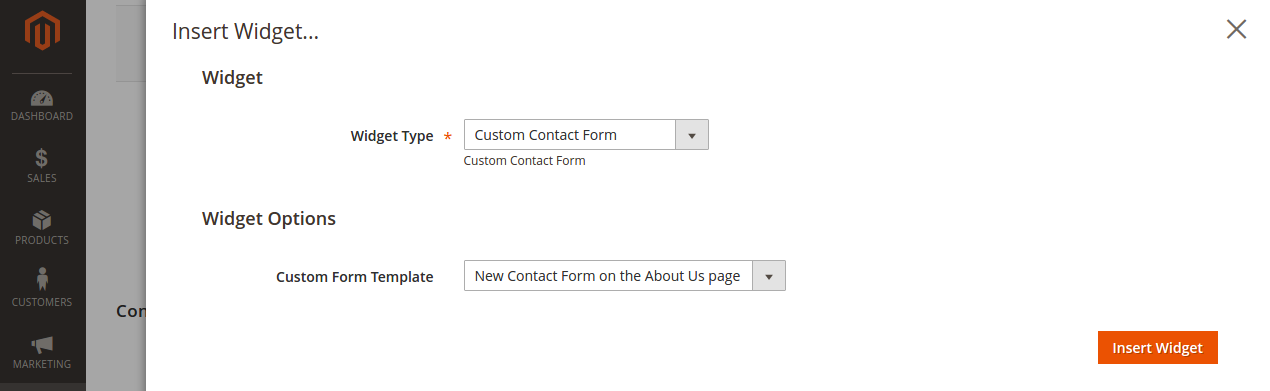Viewport: 1270px width, 391px height.
Task: Click the Custom Form Template dropdown arrow
Action: click(x=769, y=276)
